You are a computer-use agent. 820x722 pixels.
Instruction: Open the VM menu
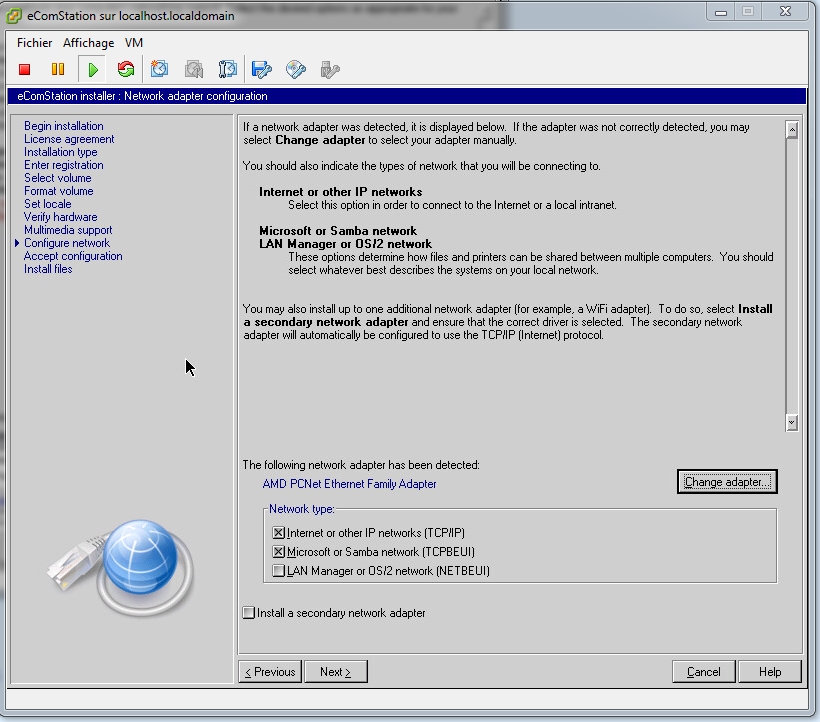(x=134, y=43)
